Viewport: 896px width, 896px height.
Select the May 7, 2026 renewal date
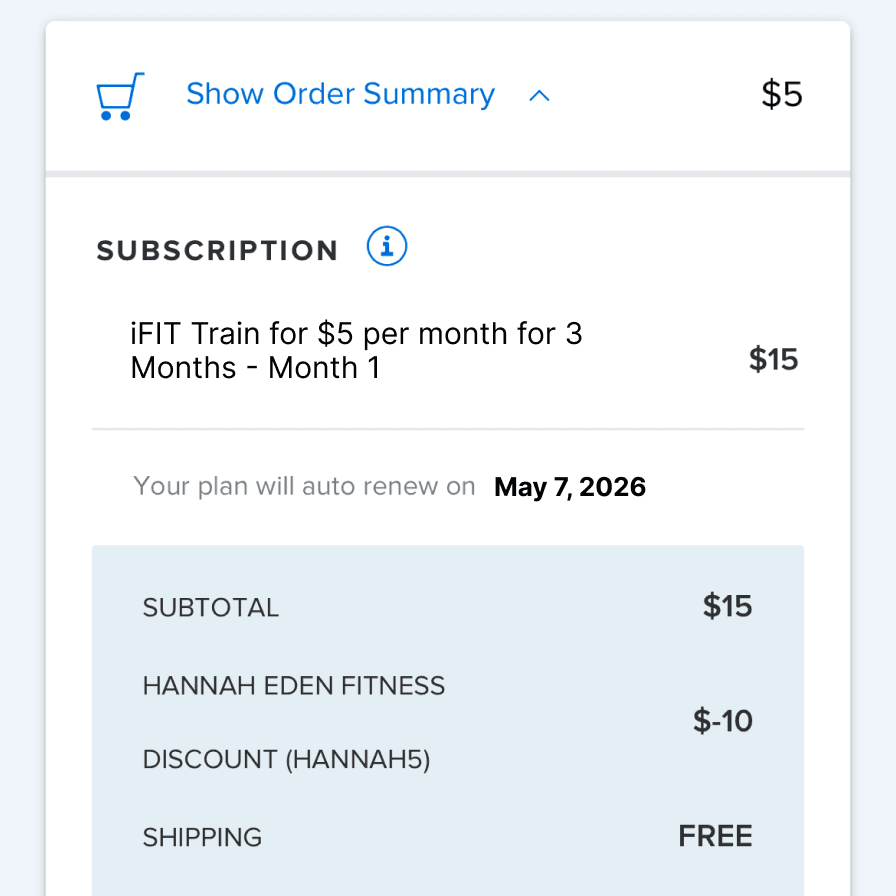569,486
